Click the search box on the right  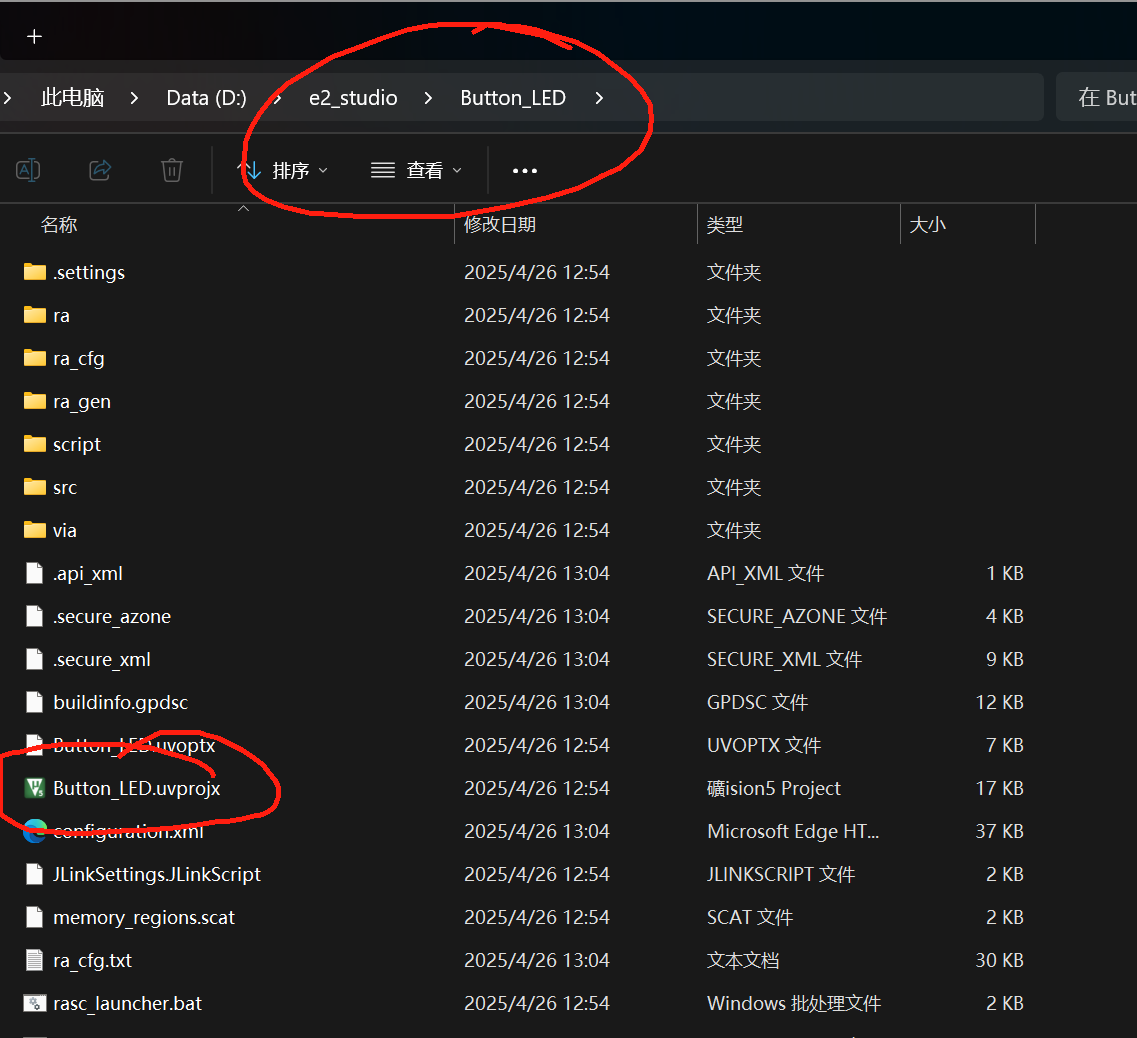tap(1096, 97)
